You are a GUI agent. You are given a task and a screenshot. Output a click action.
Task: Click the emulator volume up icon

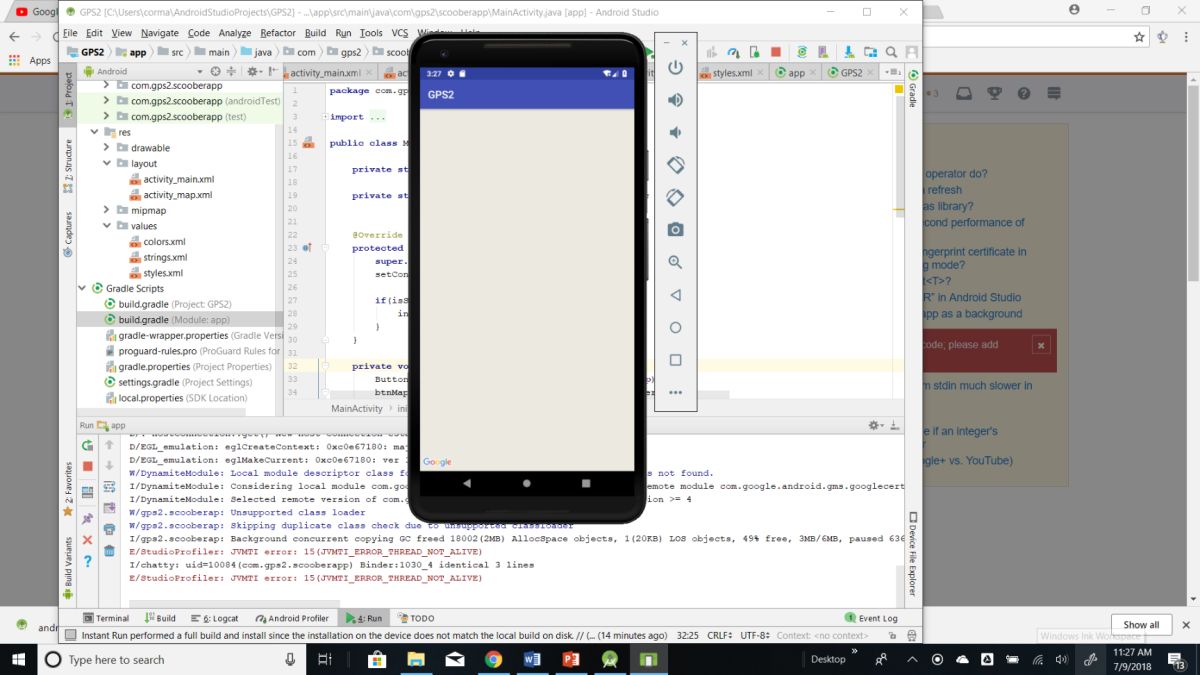676,100
